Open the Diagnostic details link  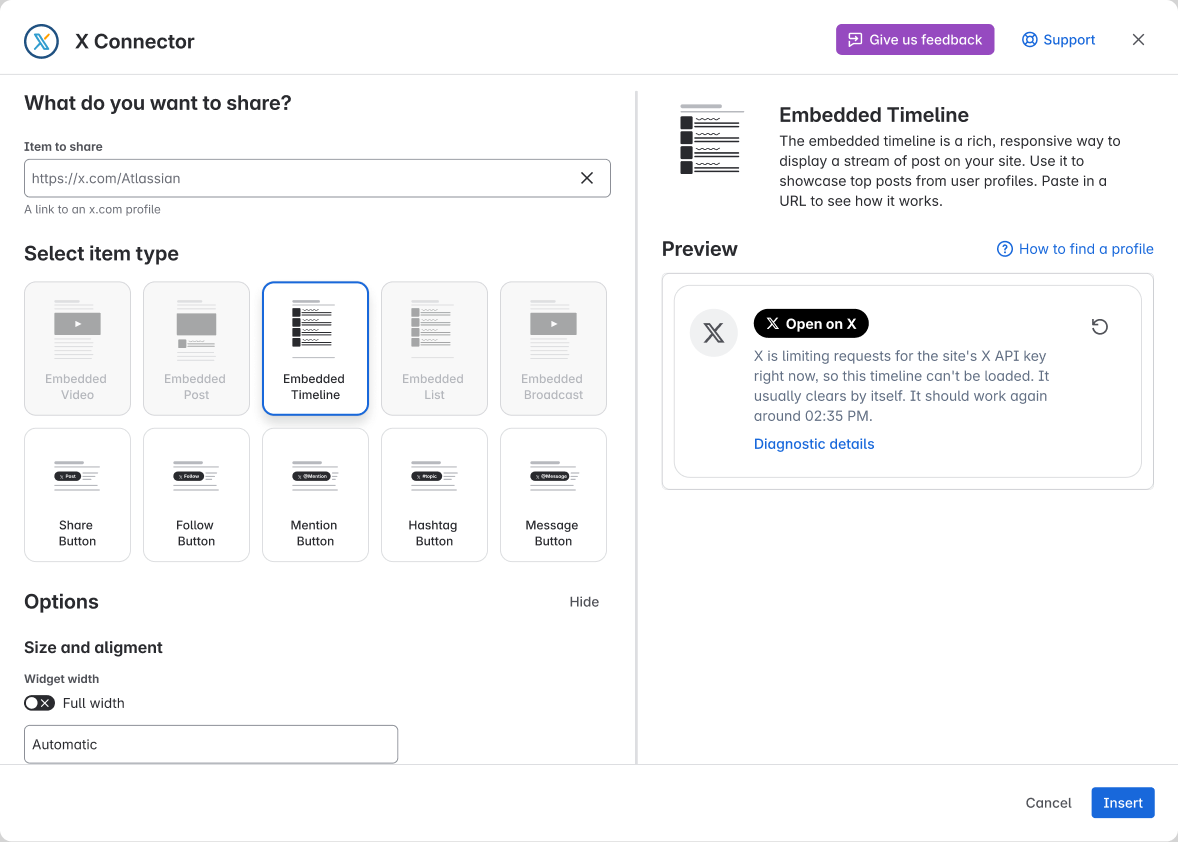click(x=814, y=444)
